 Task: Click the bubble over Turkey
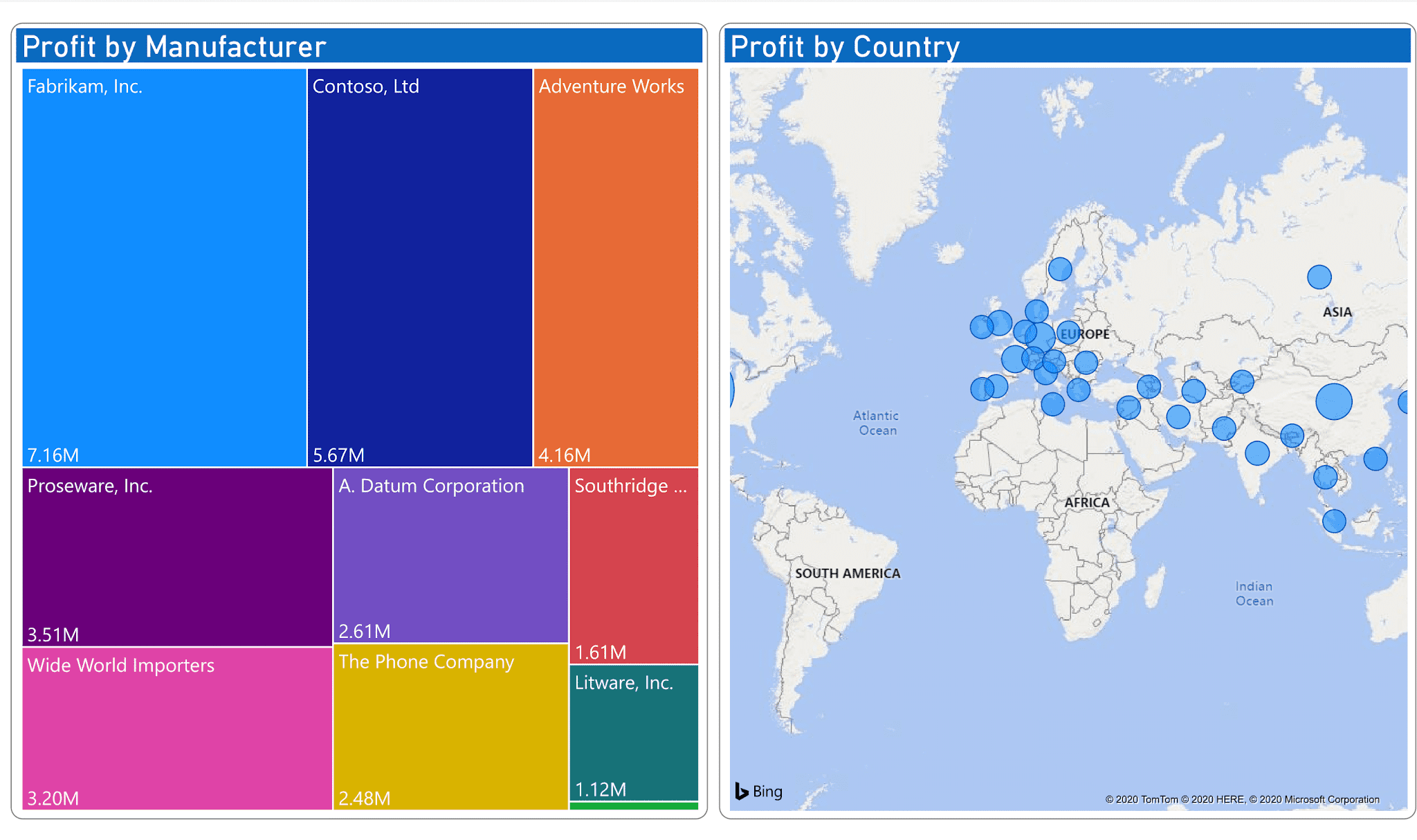tap(1149, 385)
